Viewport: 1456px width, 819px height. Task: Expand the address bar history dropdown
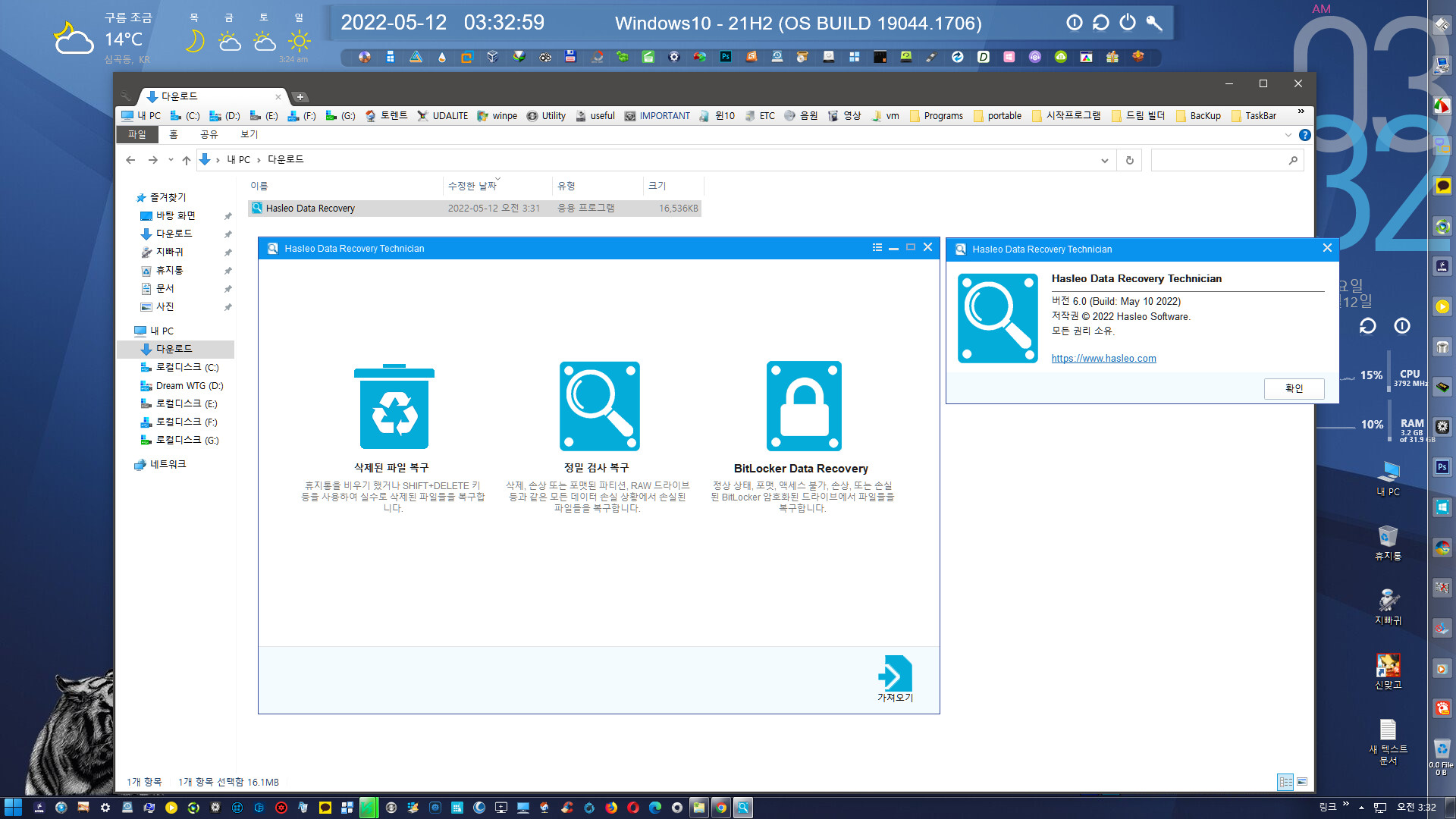point(1104,160)
